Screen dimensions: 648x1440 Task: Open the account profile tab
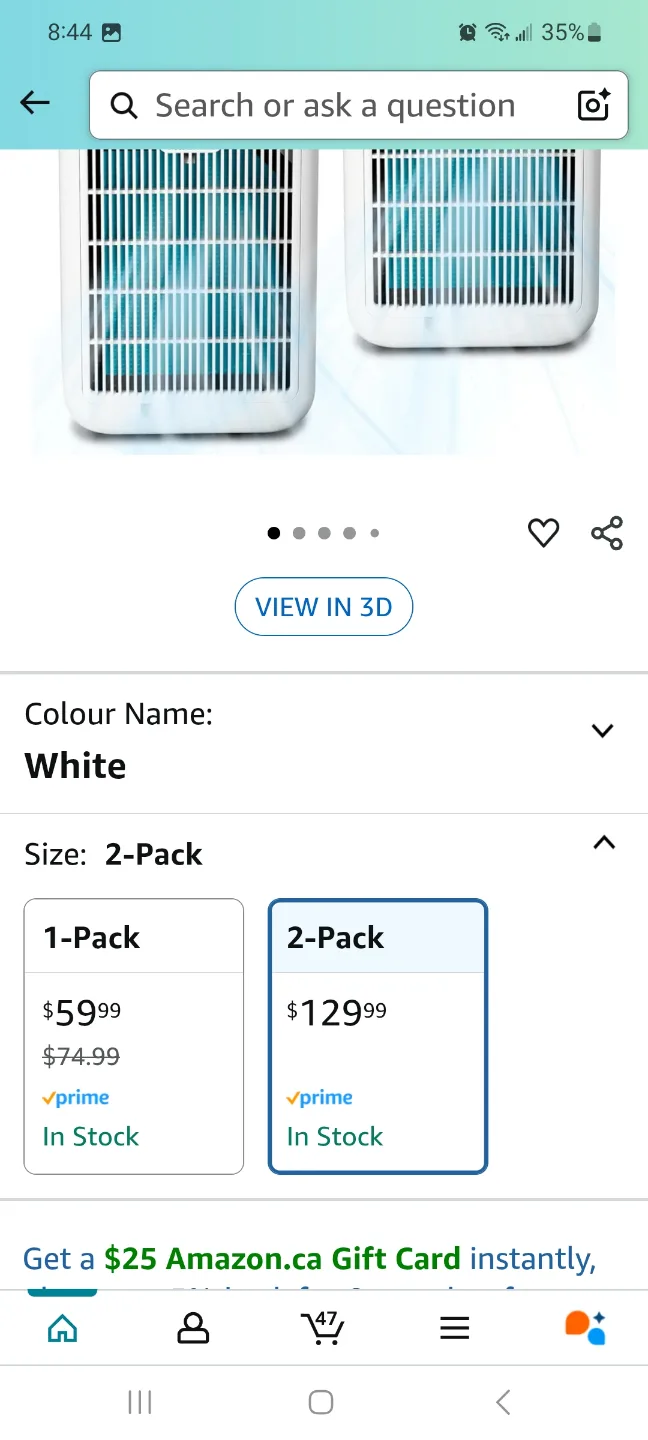point(192,1328)
